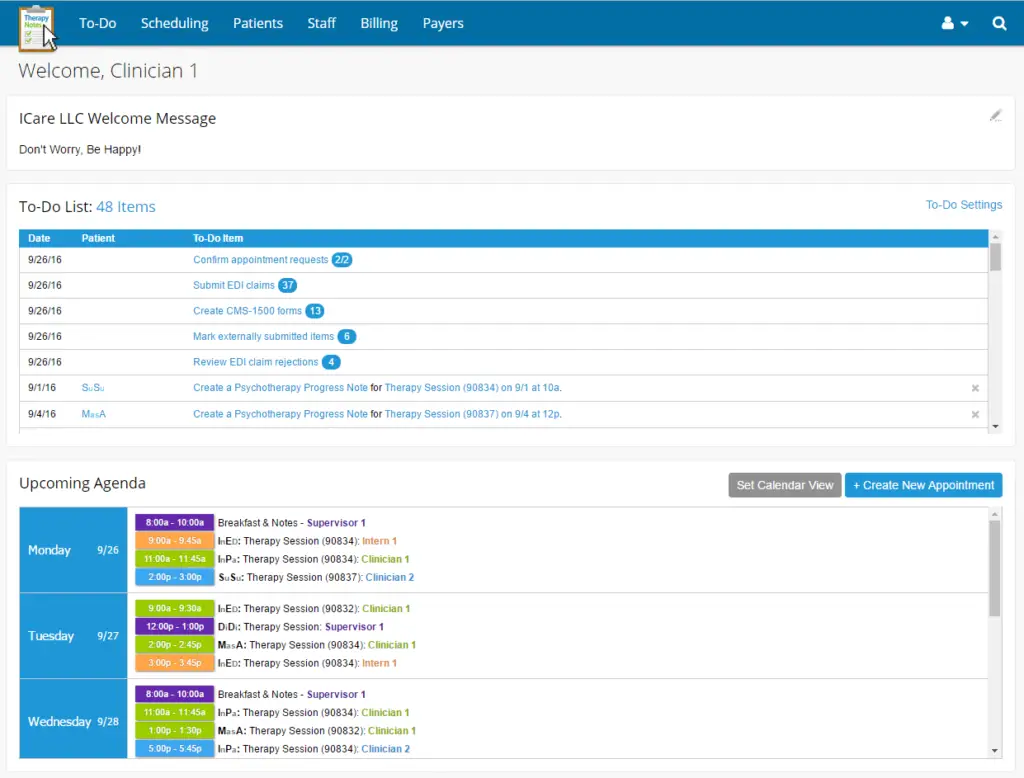The width and height of the screenshot is (1024, 778).
Task: Select the purple 8:00a - 10:00a Monday slot
Action: 175,522
